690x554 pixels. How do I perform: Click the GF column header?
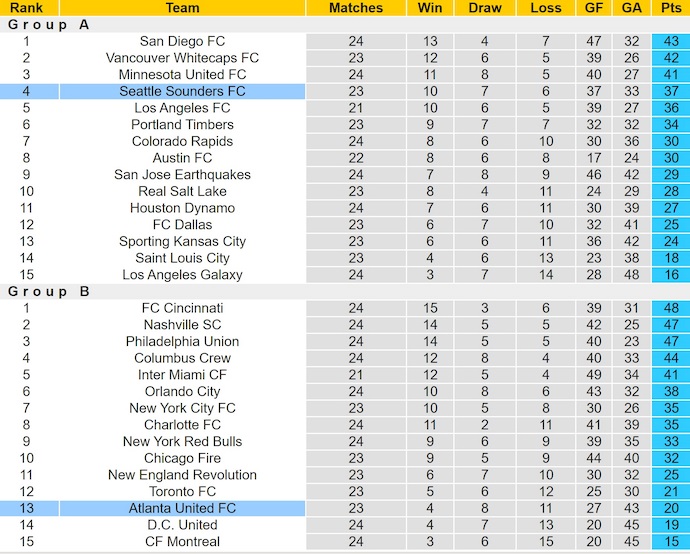click(x=595, y=8)
